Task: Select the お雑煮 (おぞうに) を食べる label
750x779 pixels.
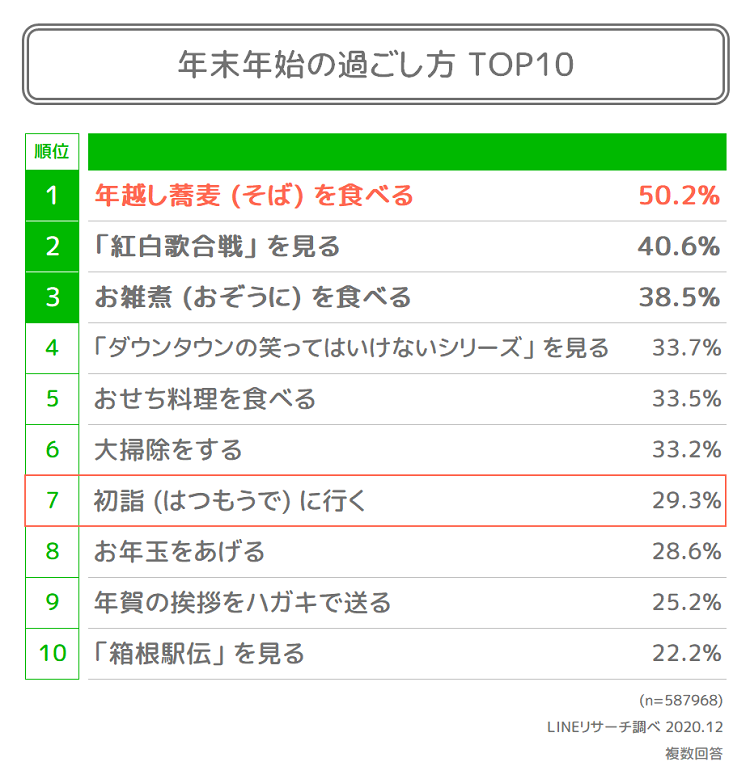Action: pos(252,297)
